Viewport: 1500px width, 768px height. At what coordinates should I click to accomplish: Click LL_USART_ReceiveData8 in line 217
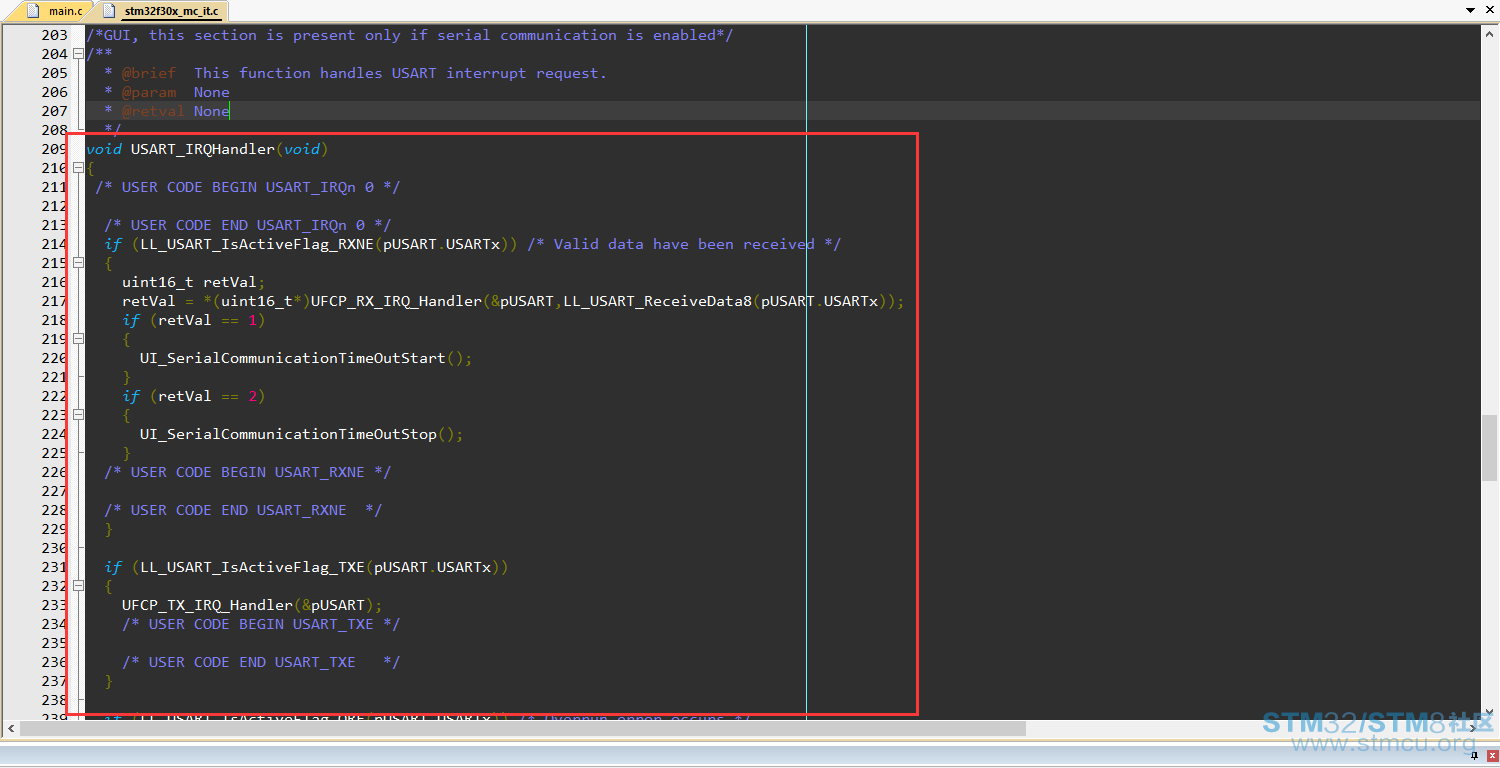[x=657, y=301]
